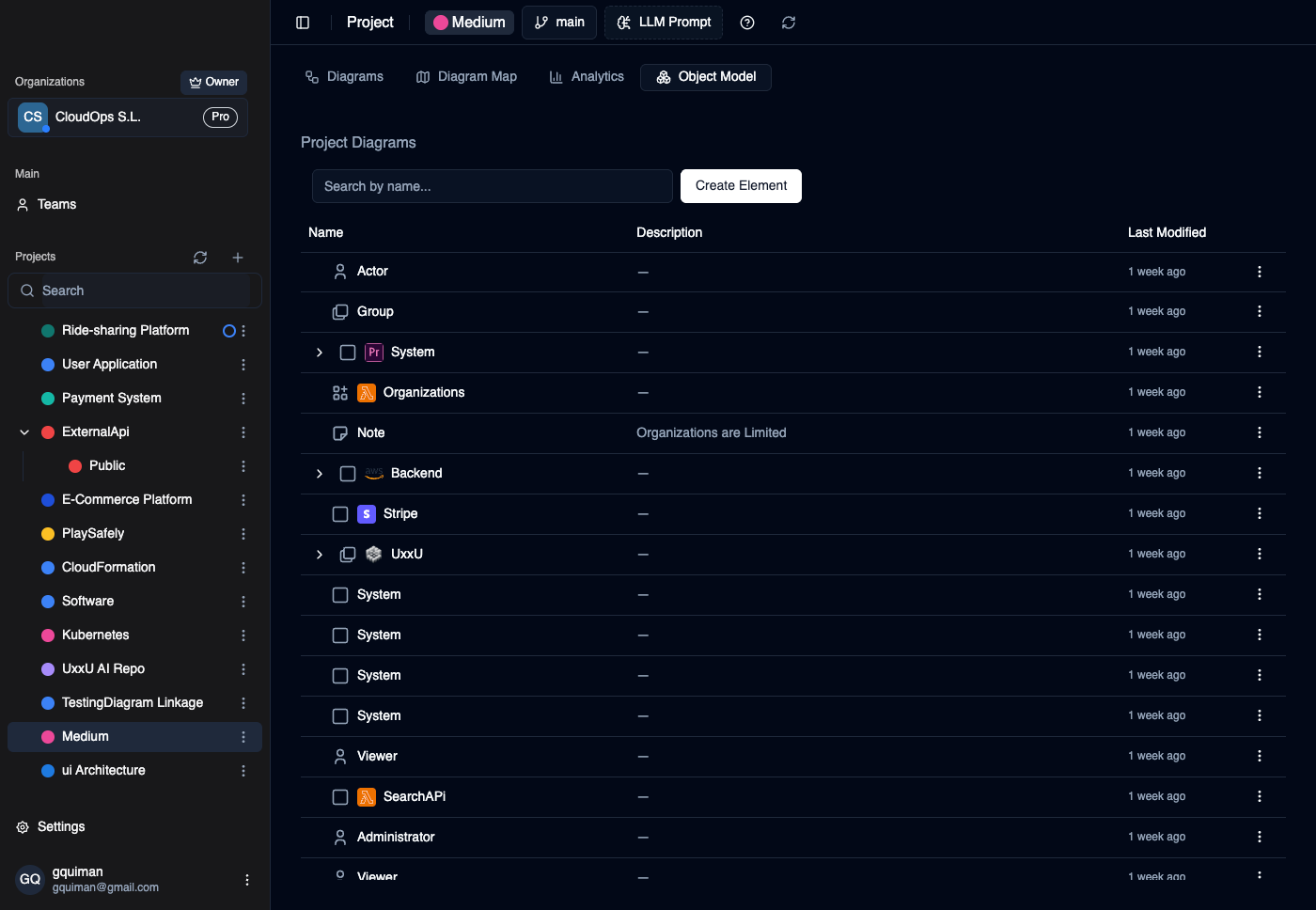Open more options for SearchAPi row
The height and width of the screenshot is (910, 1316).
tap(1260, 796)
